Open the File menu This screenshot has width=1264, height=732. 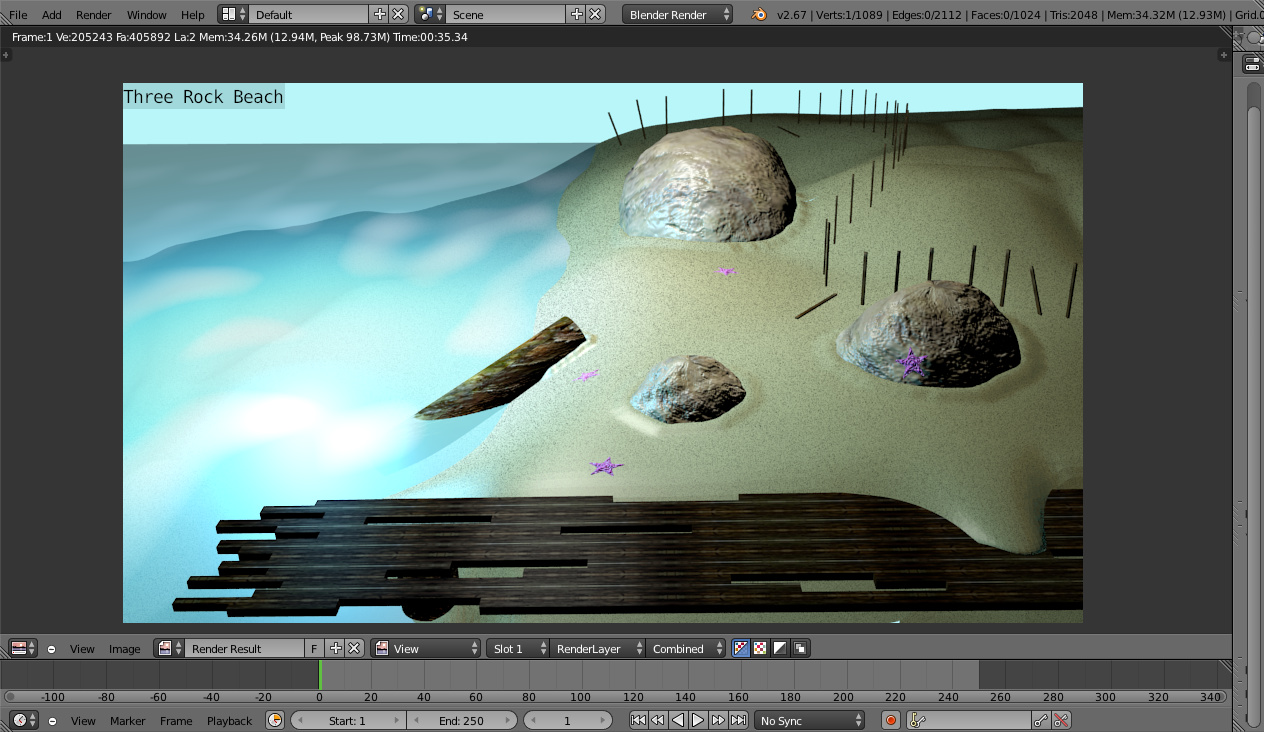[18, 15]
